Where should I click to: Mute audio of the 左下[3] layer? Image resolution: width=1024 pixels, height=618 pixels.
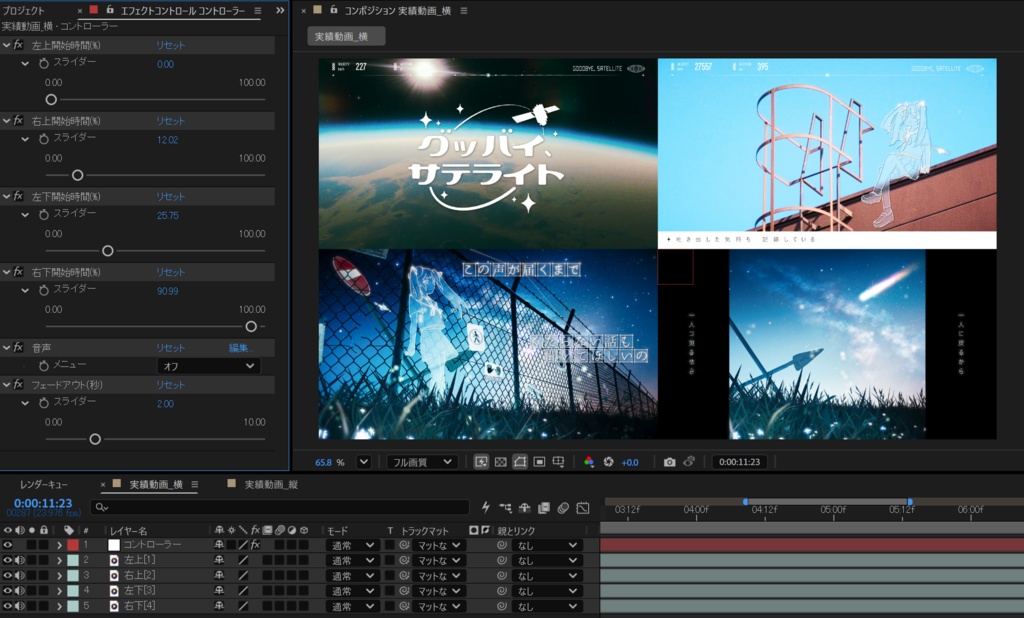click(x=20, y=591)
